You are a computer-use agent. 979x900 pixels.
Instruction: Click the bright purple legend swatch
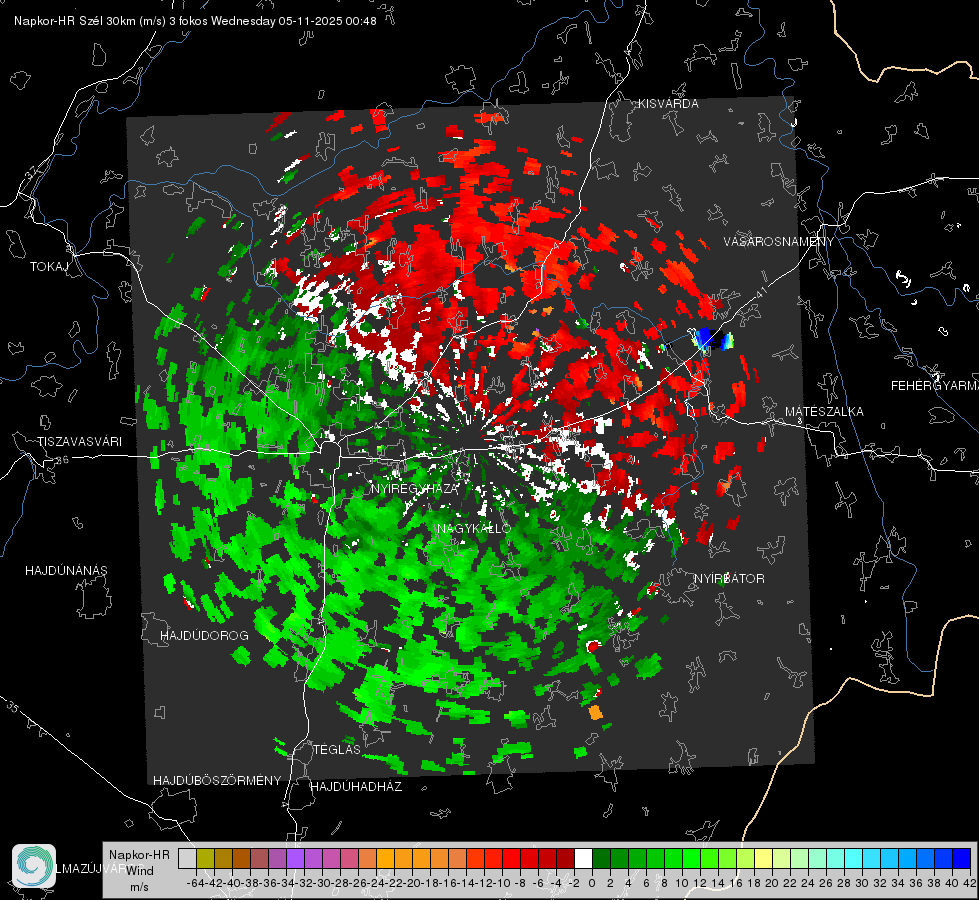pos(295,858)
